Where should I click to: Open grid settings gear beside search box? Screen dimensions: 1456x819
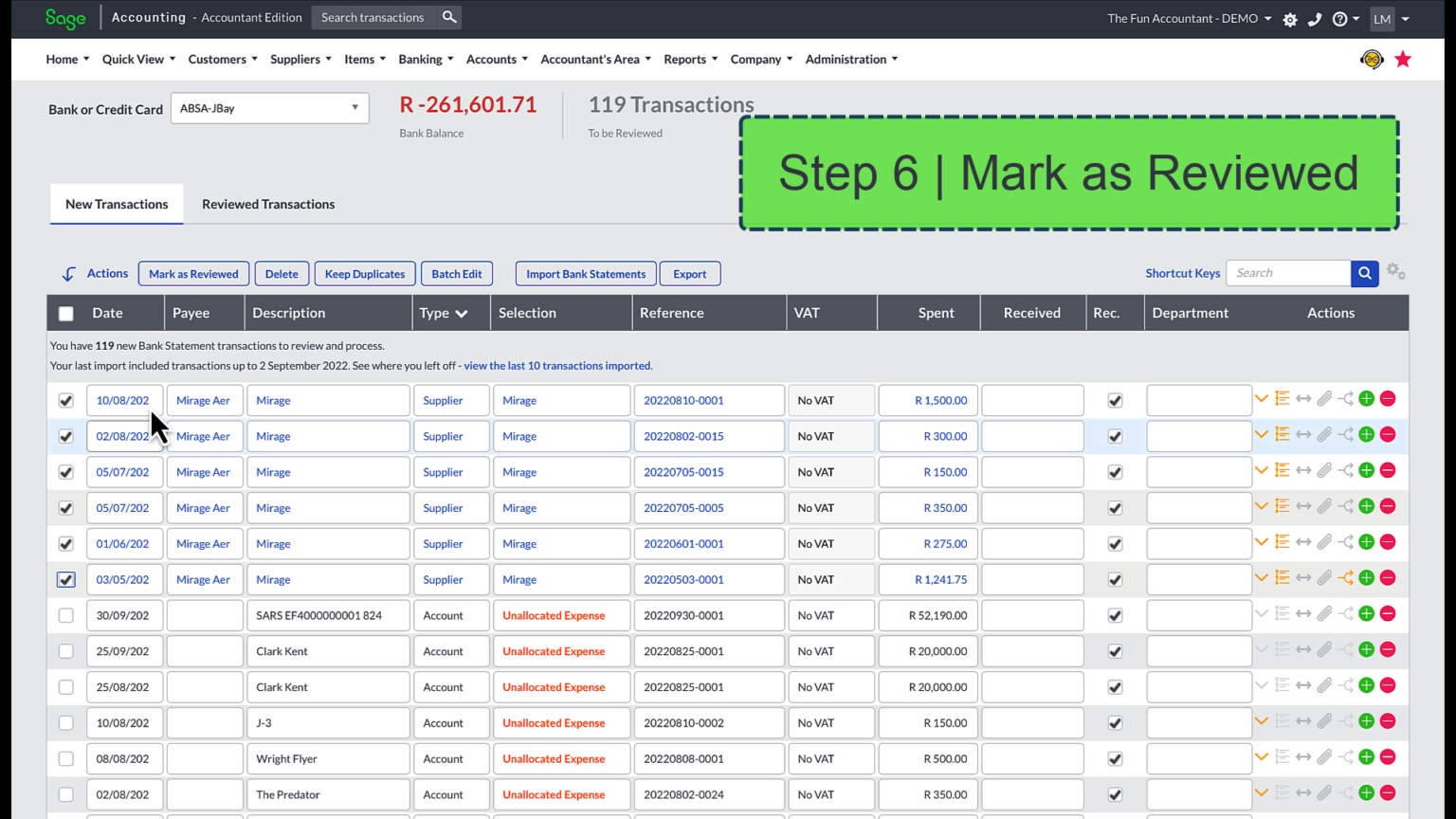click(1395, 272)
